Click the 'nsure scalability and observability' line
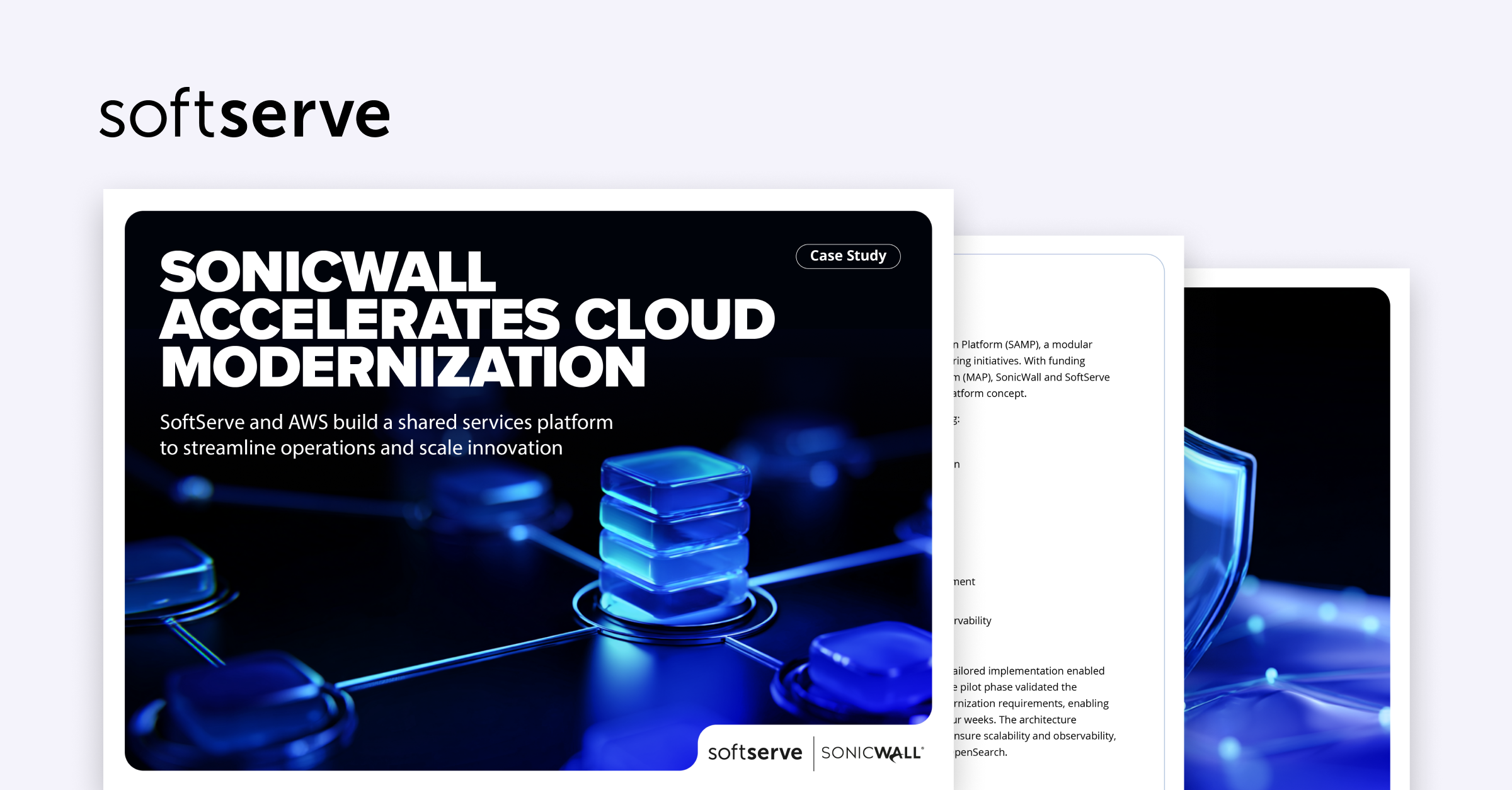 (x=1034, y=736)
